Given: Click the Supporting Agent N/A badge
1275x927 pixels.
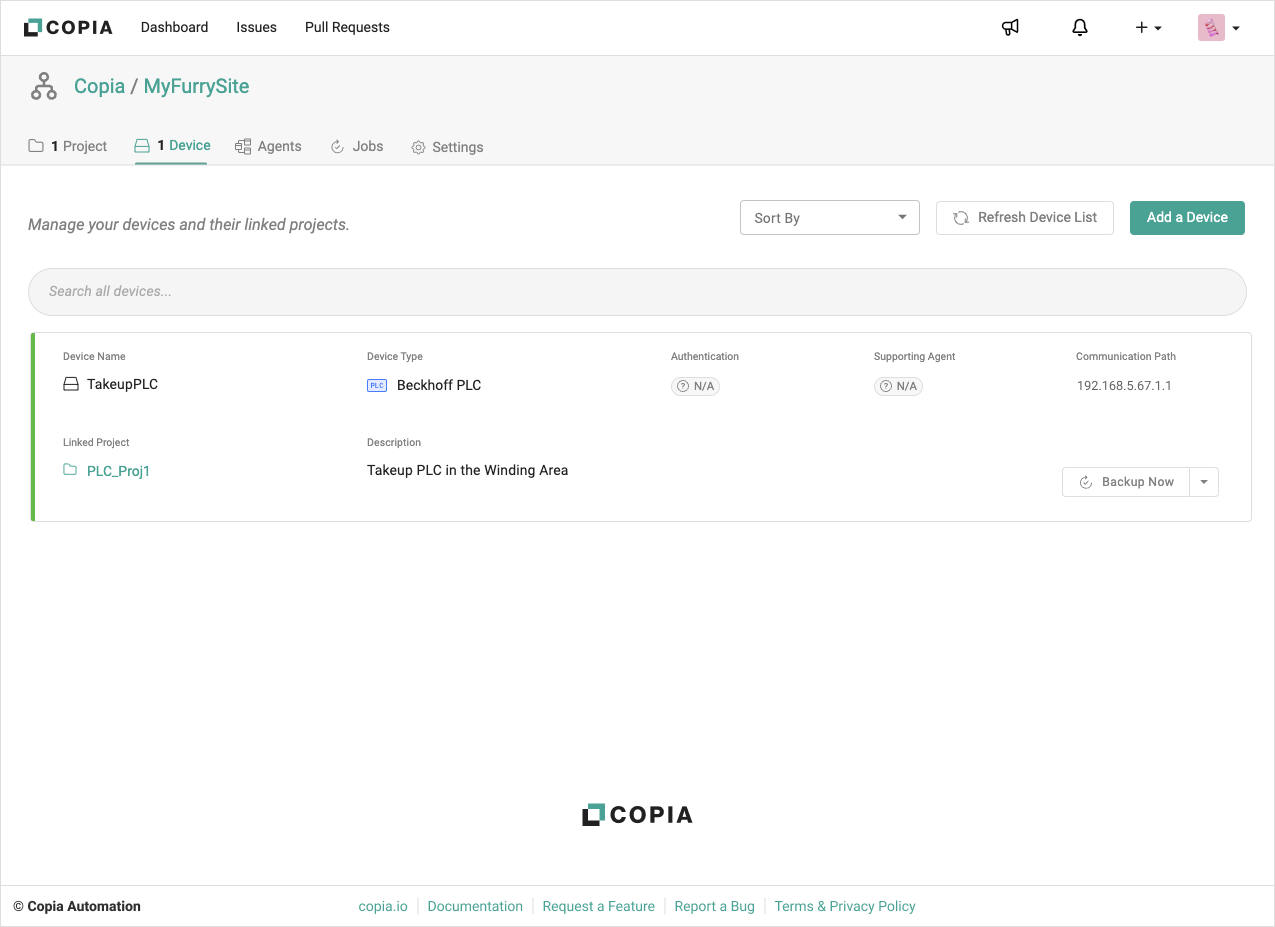Looking at the screenshot, I should (x=898, y=386).
